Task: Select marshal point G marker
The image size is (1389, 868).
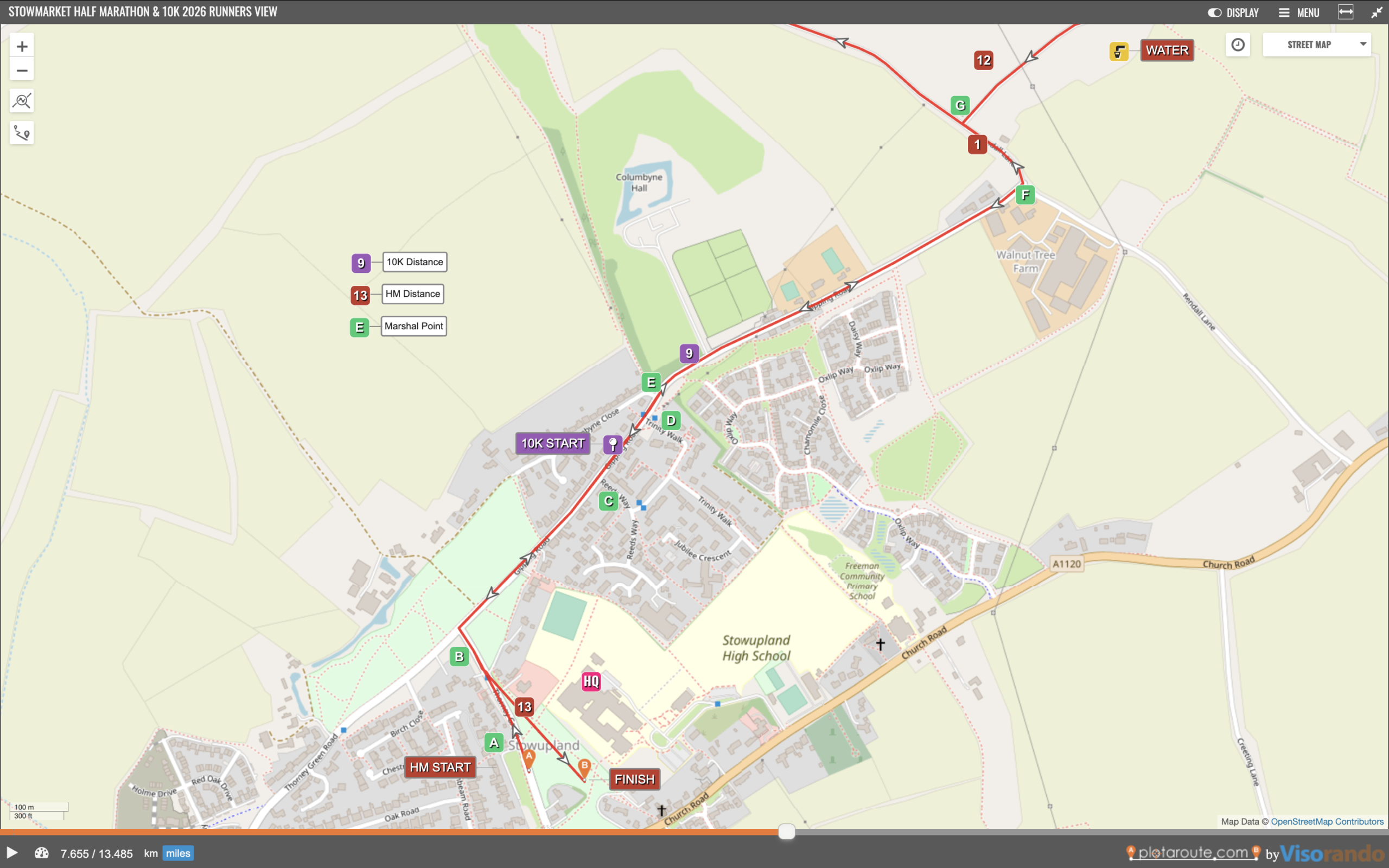Action: pos(960,106)
